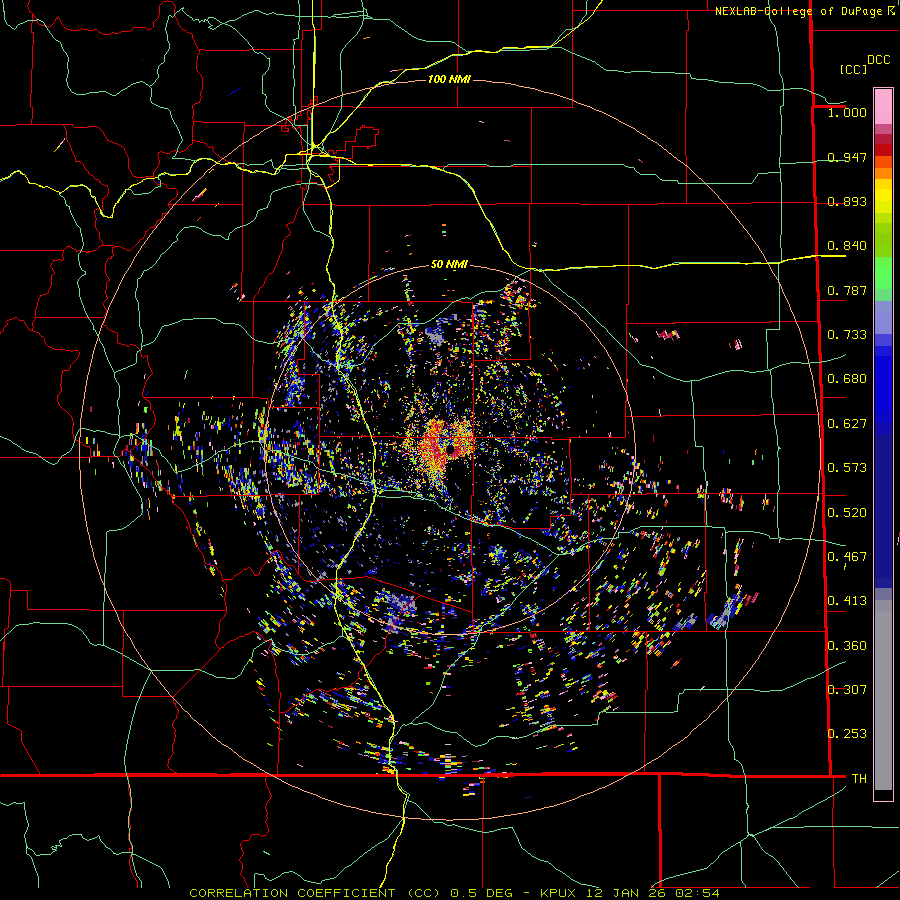Click the 100 NMI range ring label

pos(449,79)
